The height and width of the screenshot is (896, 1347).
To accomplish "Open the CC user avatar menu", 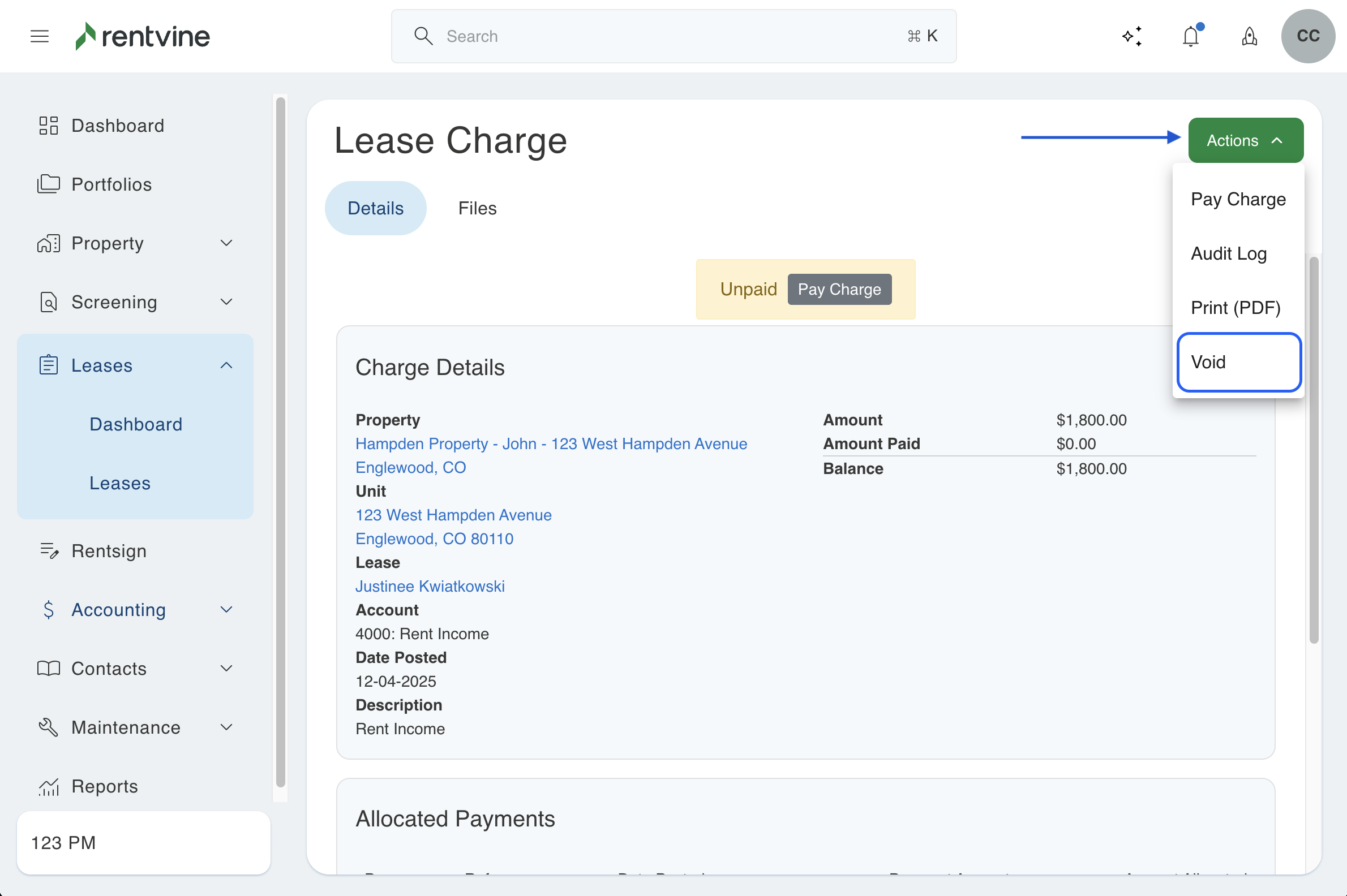I will coord(1307,37).
